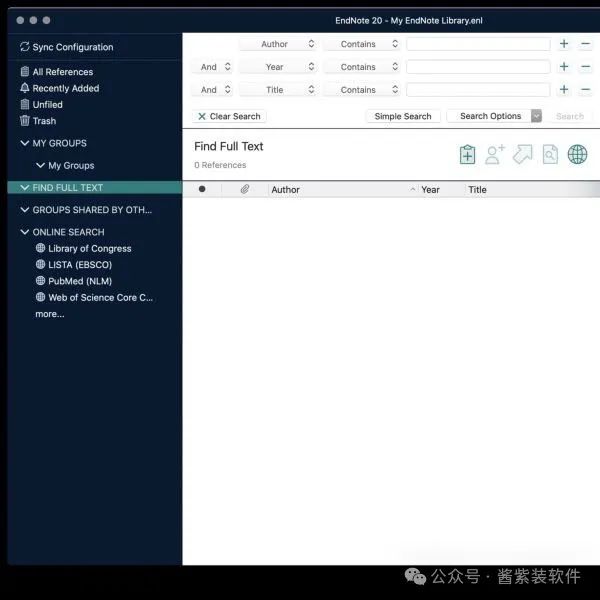Click the Clear Search button
Viewport: 600px width, 600px height.
(229, 116)
